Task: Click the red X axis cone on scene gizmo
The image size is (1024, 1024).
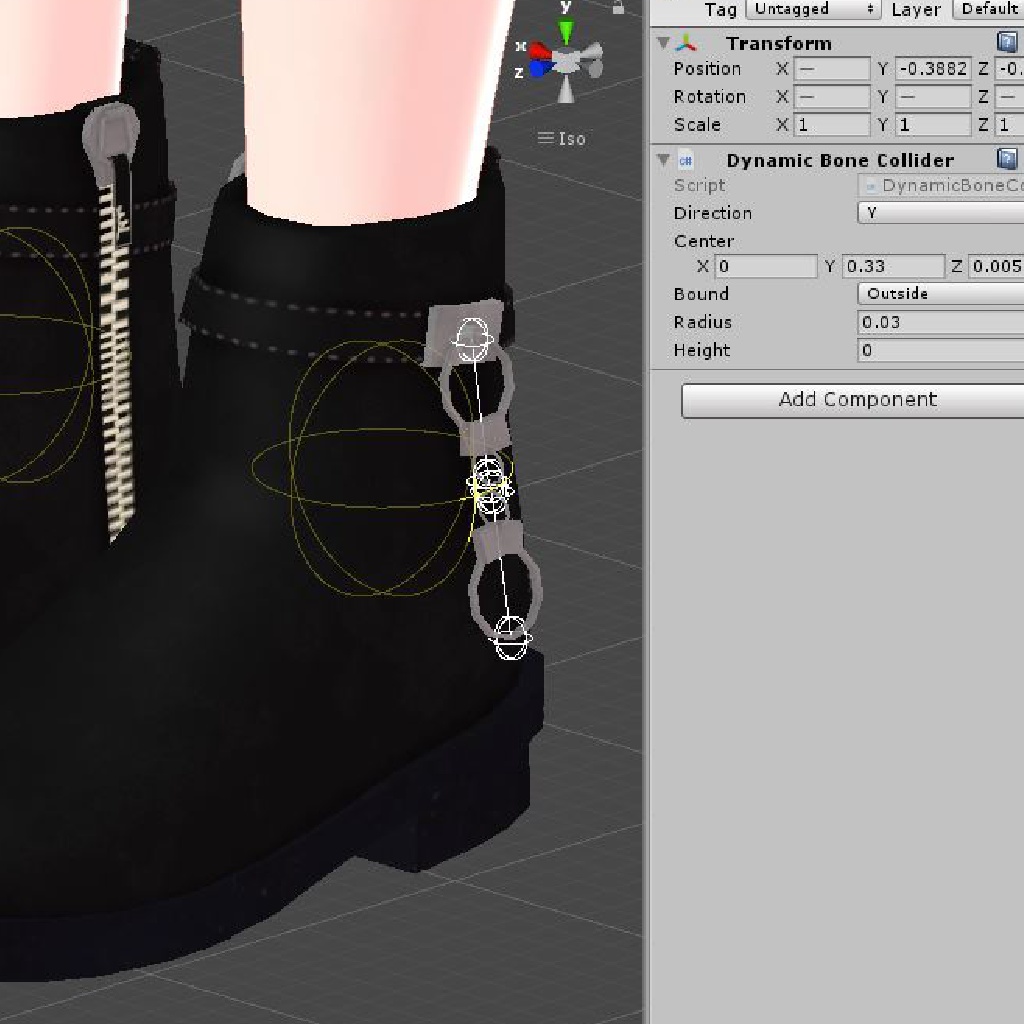Action: [x=540, y=51]
